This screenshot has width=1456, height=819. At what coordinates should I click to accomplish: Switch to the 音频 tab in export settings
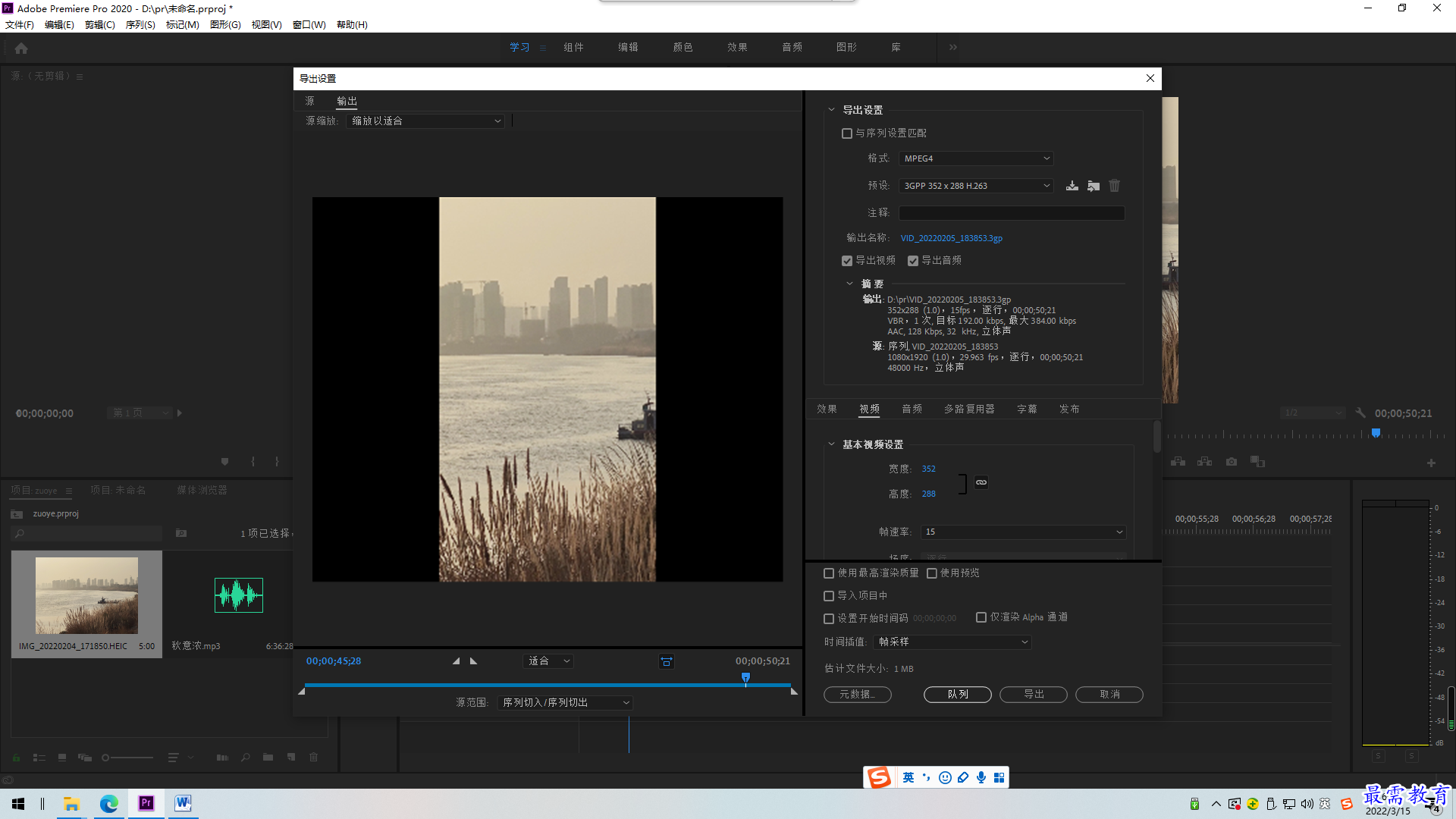point(912,409)
